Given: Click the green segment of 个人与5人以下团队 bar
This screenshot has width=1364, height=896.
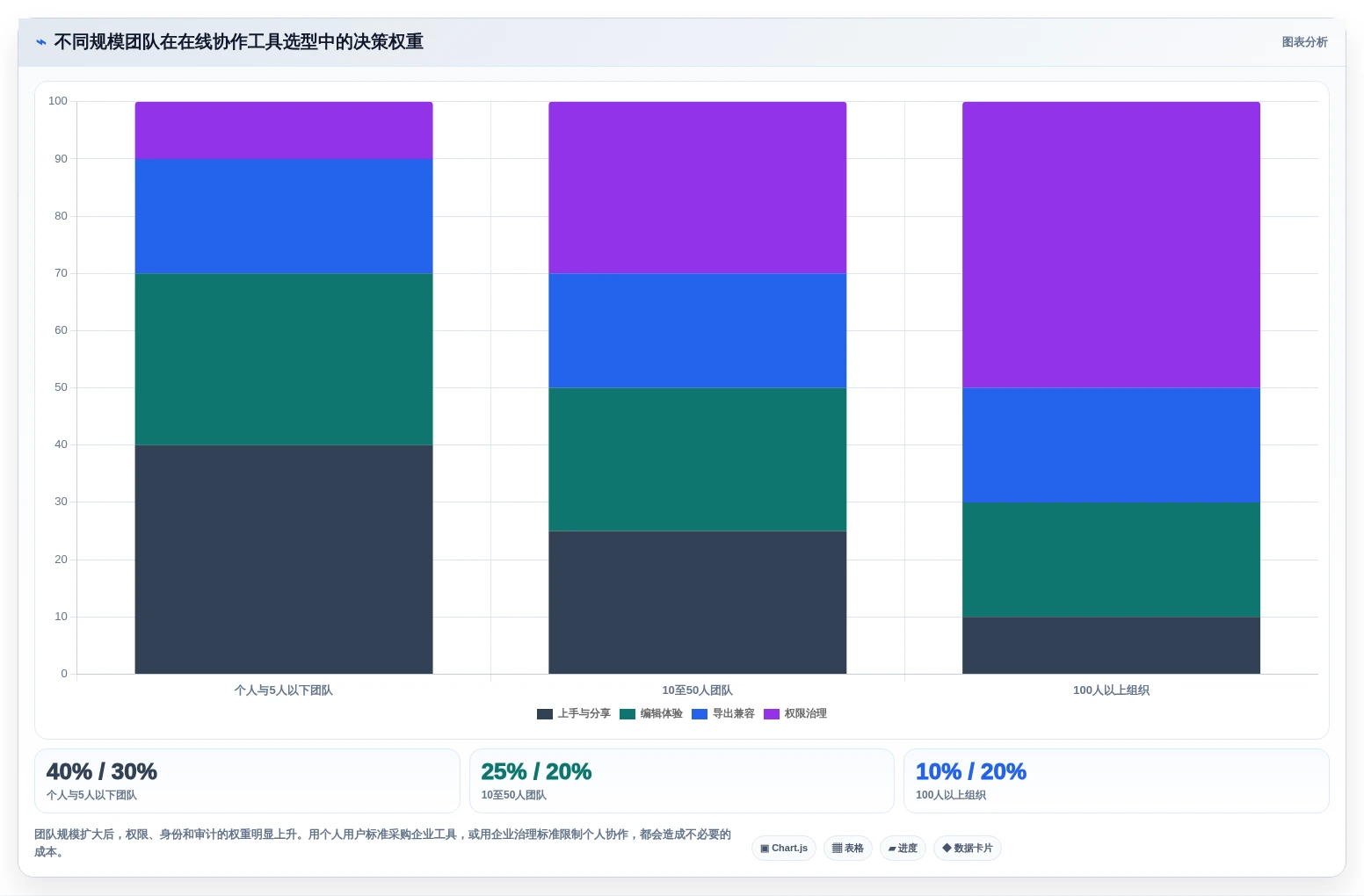Looking at the screenshot, I should [284, 359].
